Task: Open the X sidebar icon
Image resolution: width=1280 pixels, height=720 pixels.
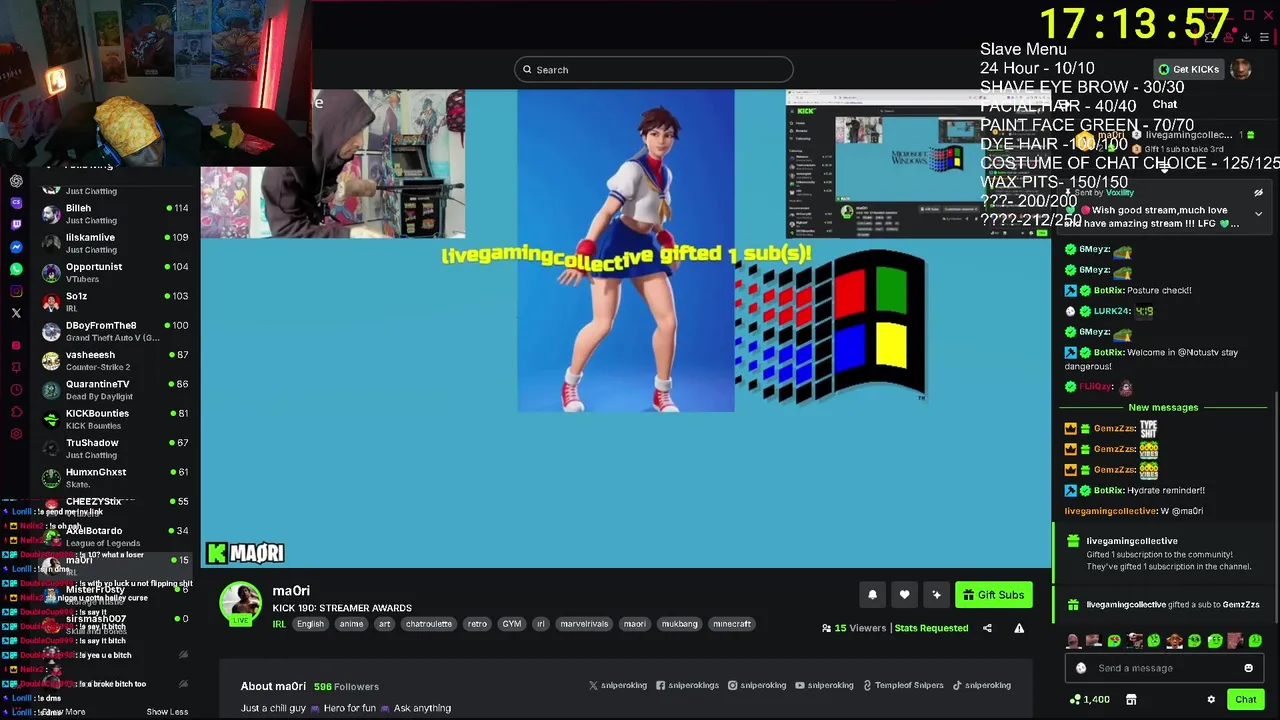Action: [16, 313]
